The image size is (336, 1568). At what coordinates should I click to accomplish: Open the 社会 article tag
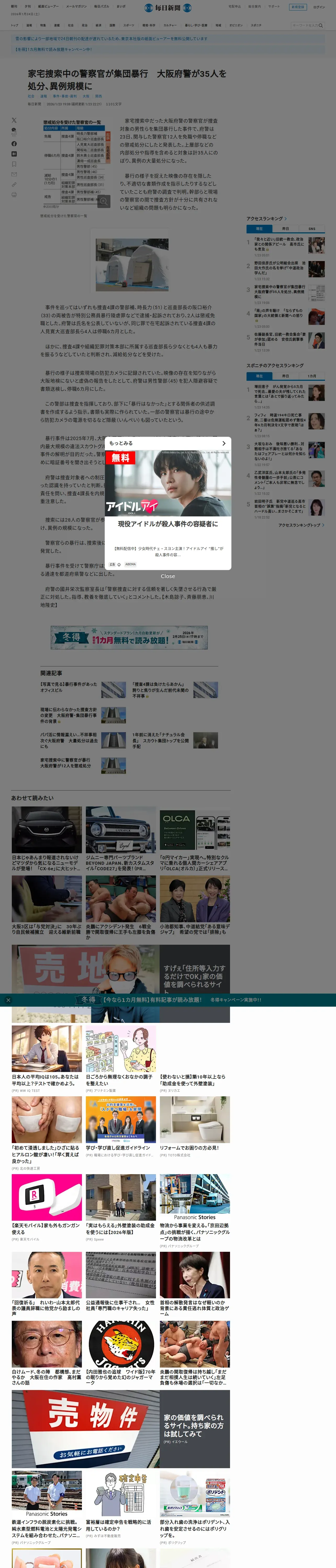pyautogui.click(x=31, y=96)
